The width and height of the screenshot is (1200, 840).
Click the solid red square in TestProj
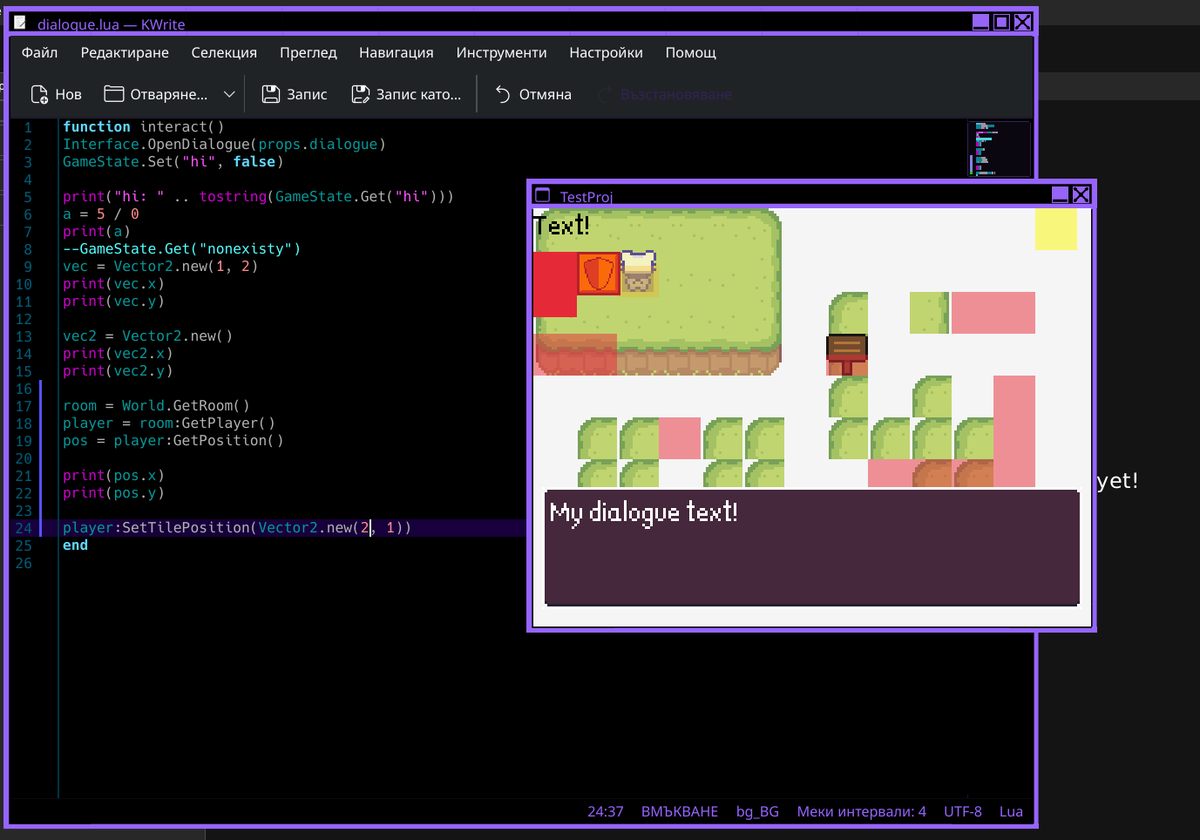pos(555,284)
